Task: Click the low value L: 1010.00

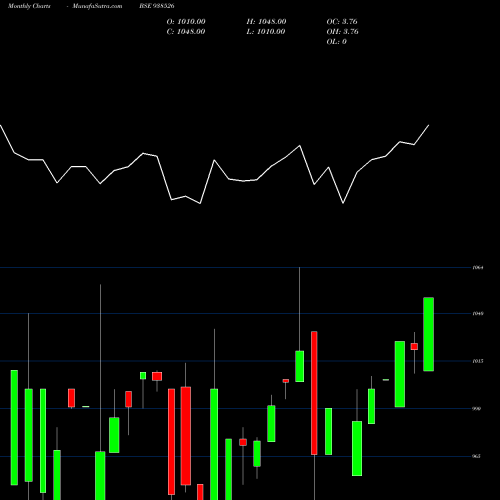Action: point(266,32)
